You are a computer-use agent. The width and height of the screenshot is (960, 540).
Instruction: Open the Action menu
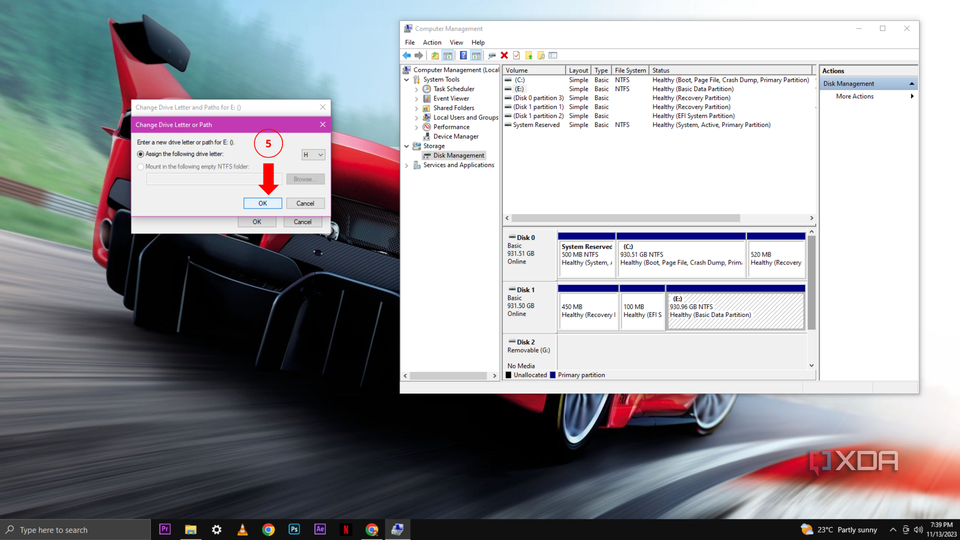[432, 43]
